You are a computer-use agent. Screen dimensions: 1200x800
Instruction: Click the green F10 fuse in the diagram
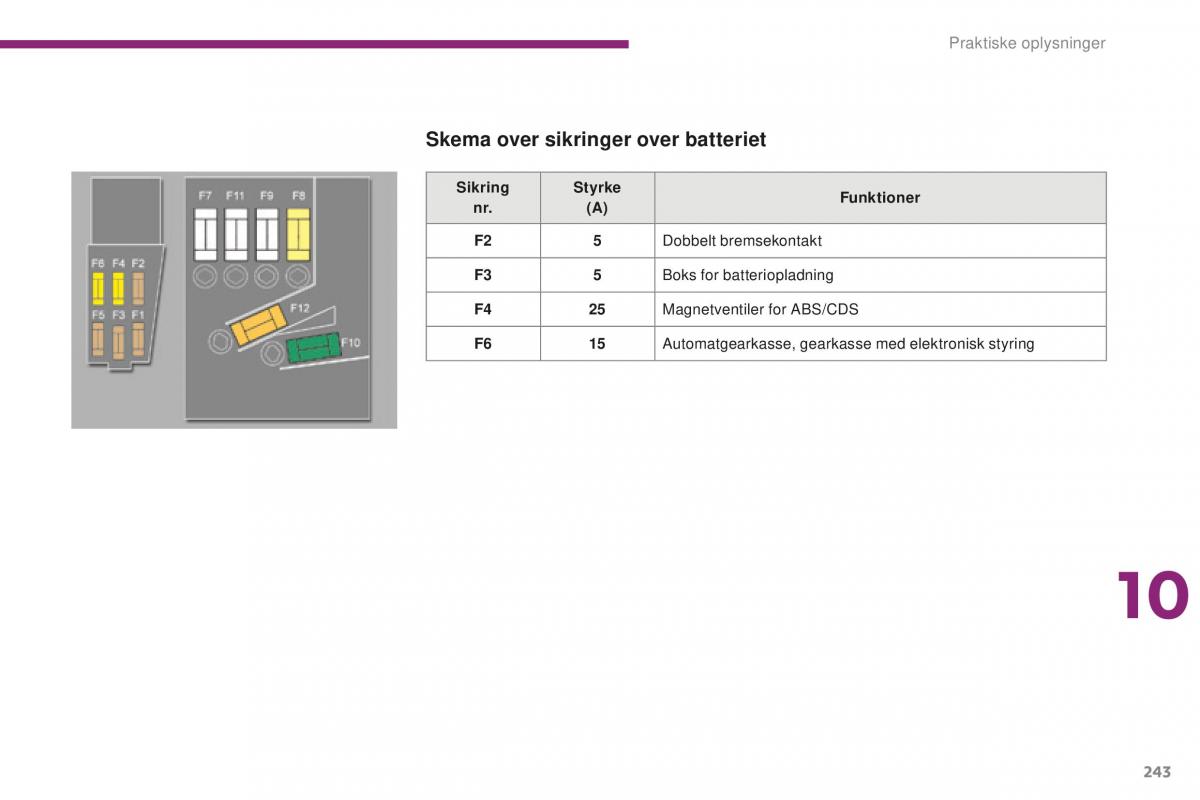[x=314, y=347]
